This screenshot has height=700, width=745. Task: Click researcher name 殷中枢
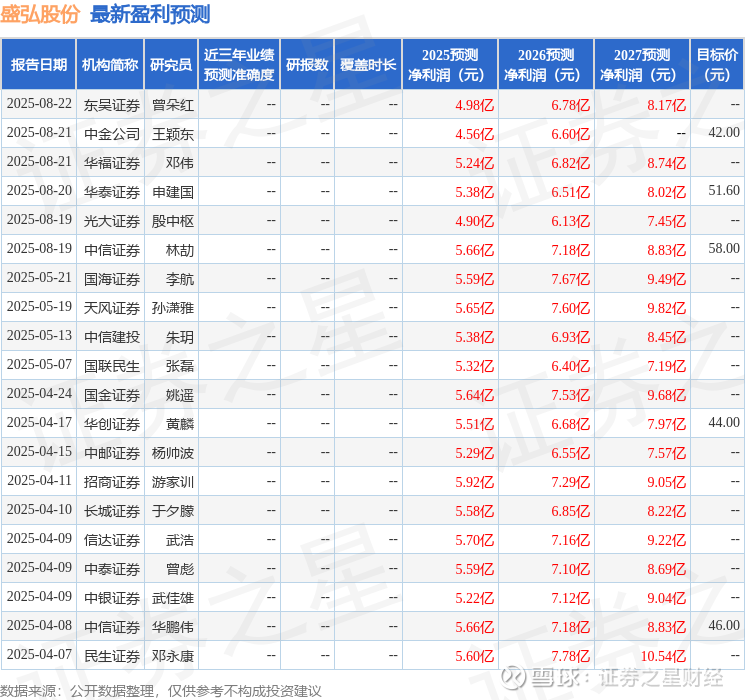click(172, 221)
